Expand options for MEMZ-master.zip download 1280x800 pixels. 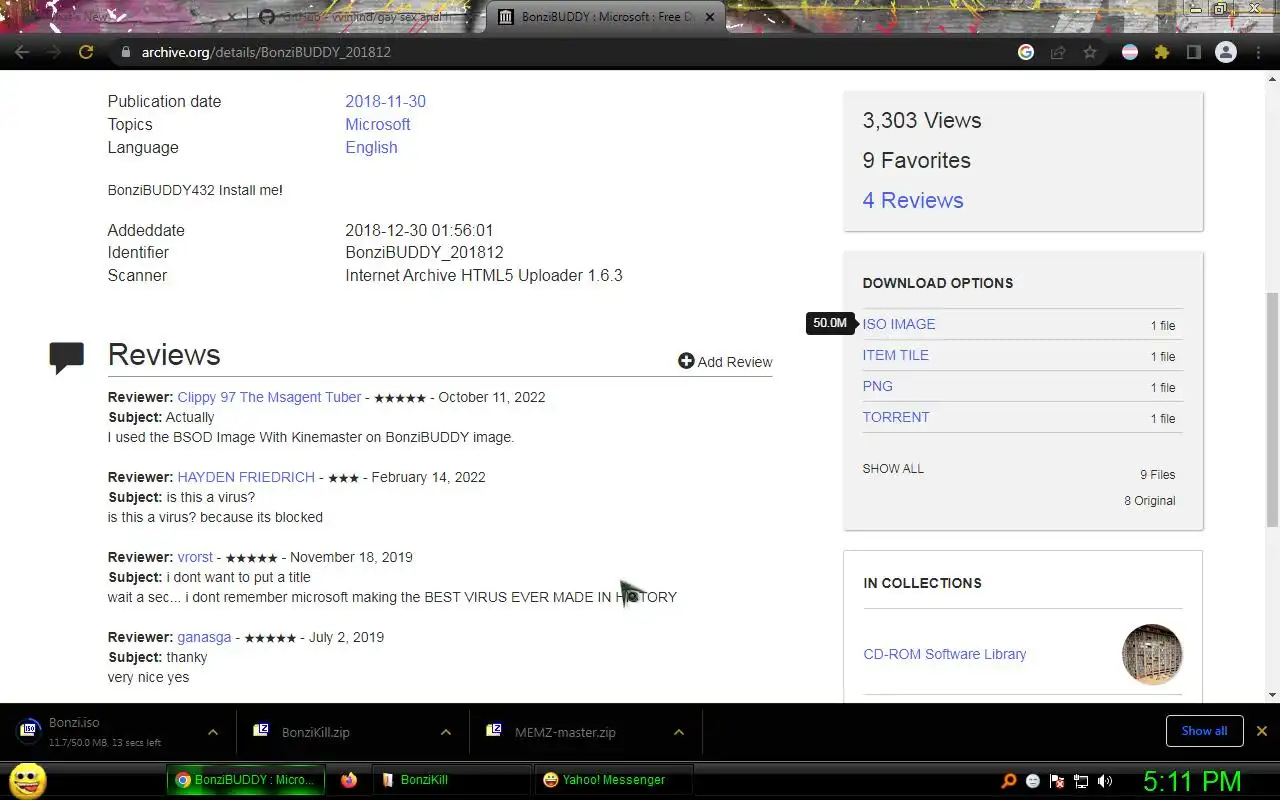[x=679, y=732]
